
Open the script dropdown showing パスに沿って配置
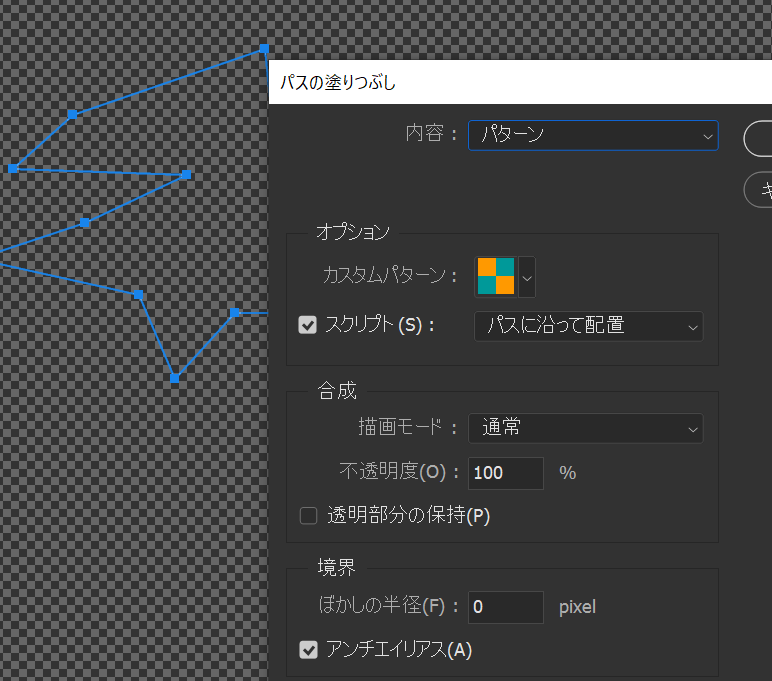point(588,326)
